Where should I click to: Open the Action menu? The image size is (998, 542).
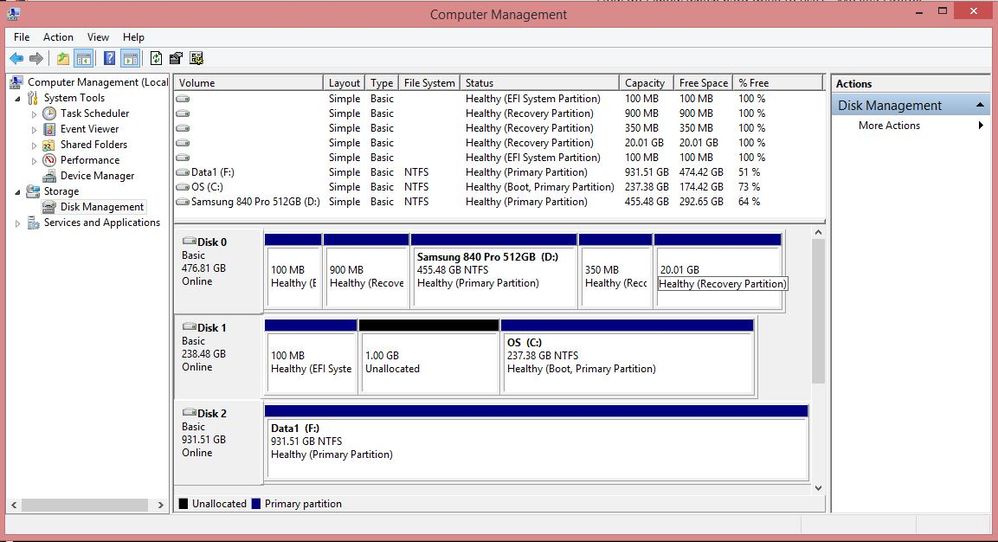tap(58, 37)
